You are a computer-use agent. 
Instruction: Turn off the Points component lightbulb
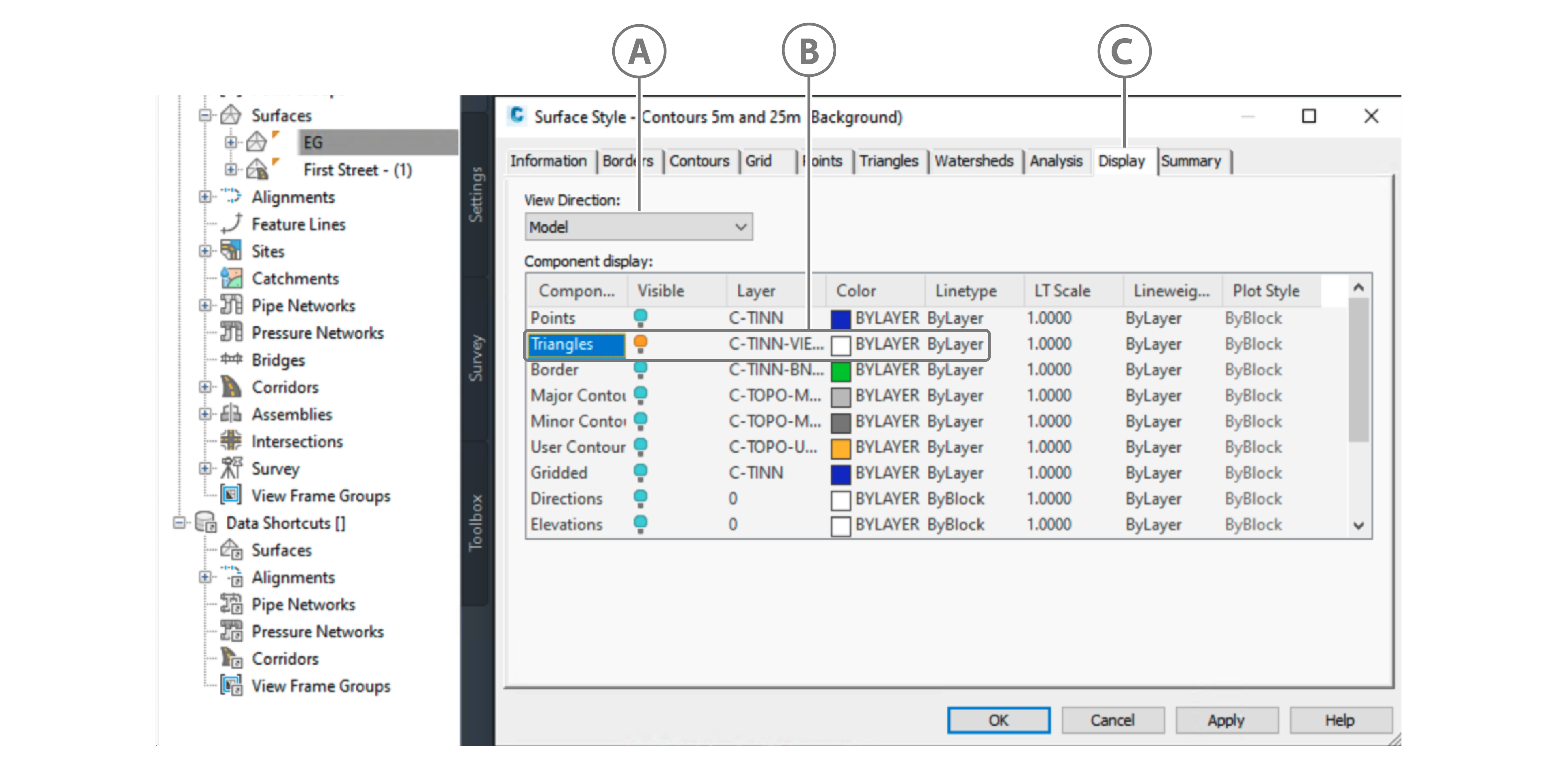point(640,318)
